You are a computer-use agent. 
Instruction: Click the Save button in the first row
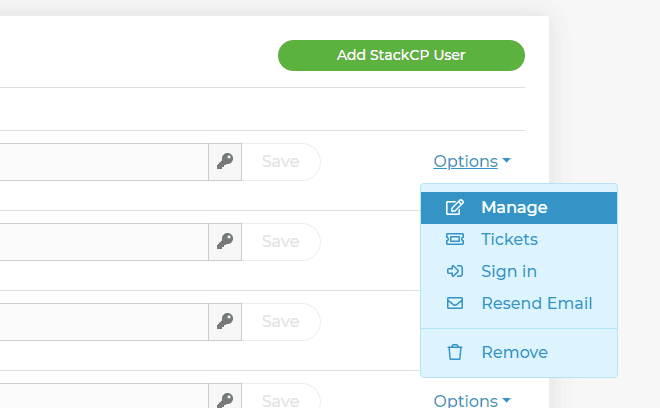click(x=281, y=162)
